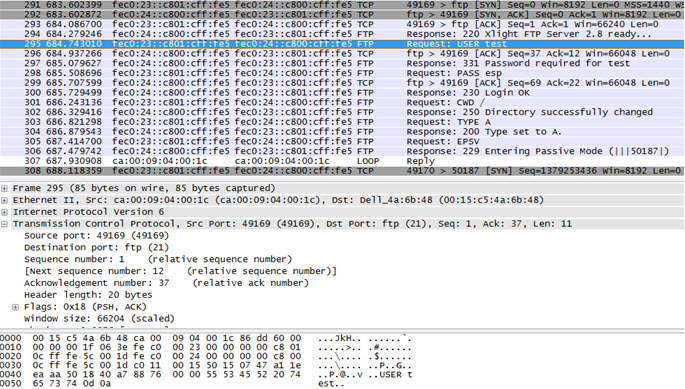Select the Next sequence number: 12 field
Viewport: 685px width, 389px height.
click(180, 271)
